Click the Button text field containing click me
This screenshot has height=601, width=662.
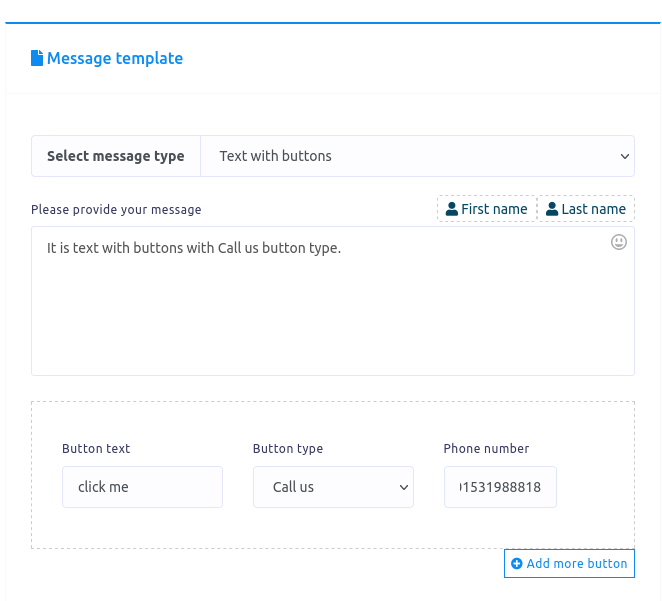[x=142, y=487]
